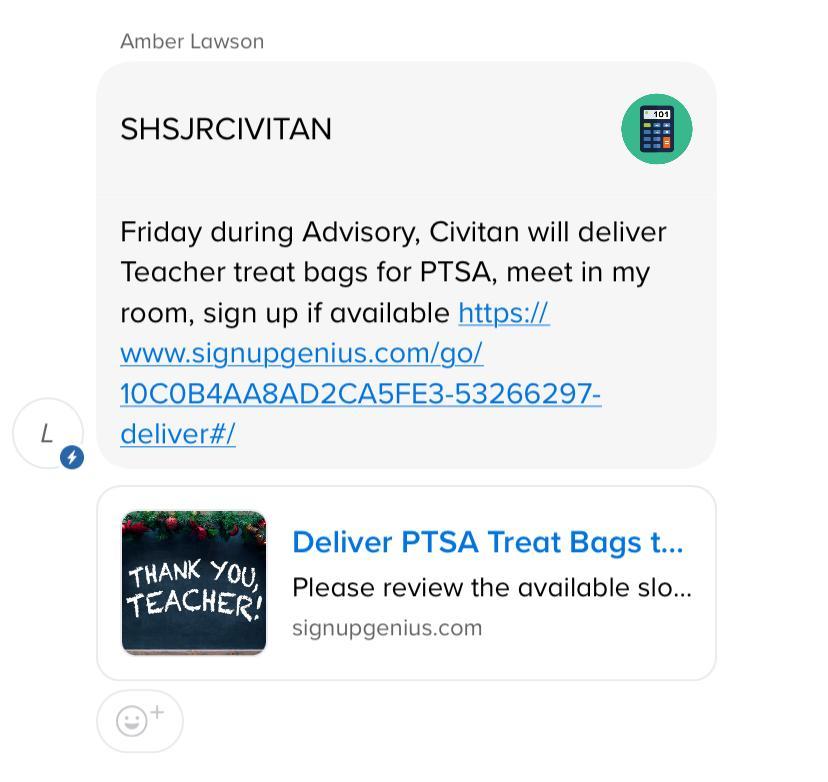Screen dimensions: 828x782
Task: Click 'room, sign up if available' text
Action: [285, 314]
